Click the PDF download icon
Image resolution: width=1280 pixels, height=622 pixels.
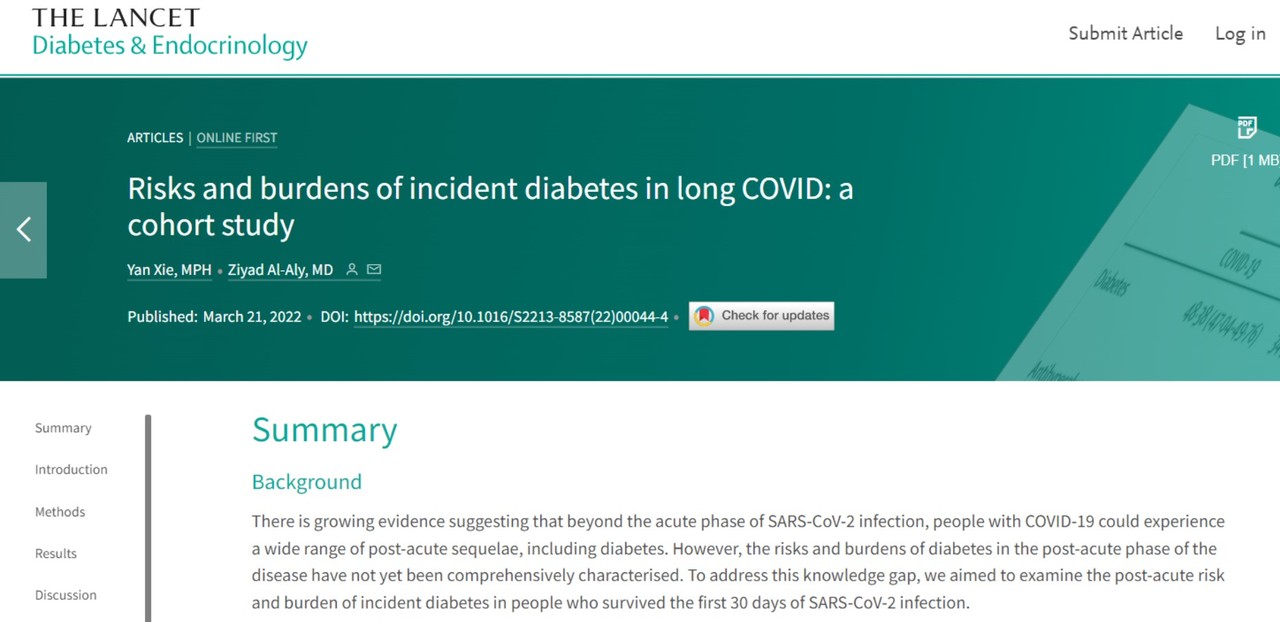[1246, 128]
